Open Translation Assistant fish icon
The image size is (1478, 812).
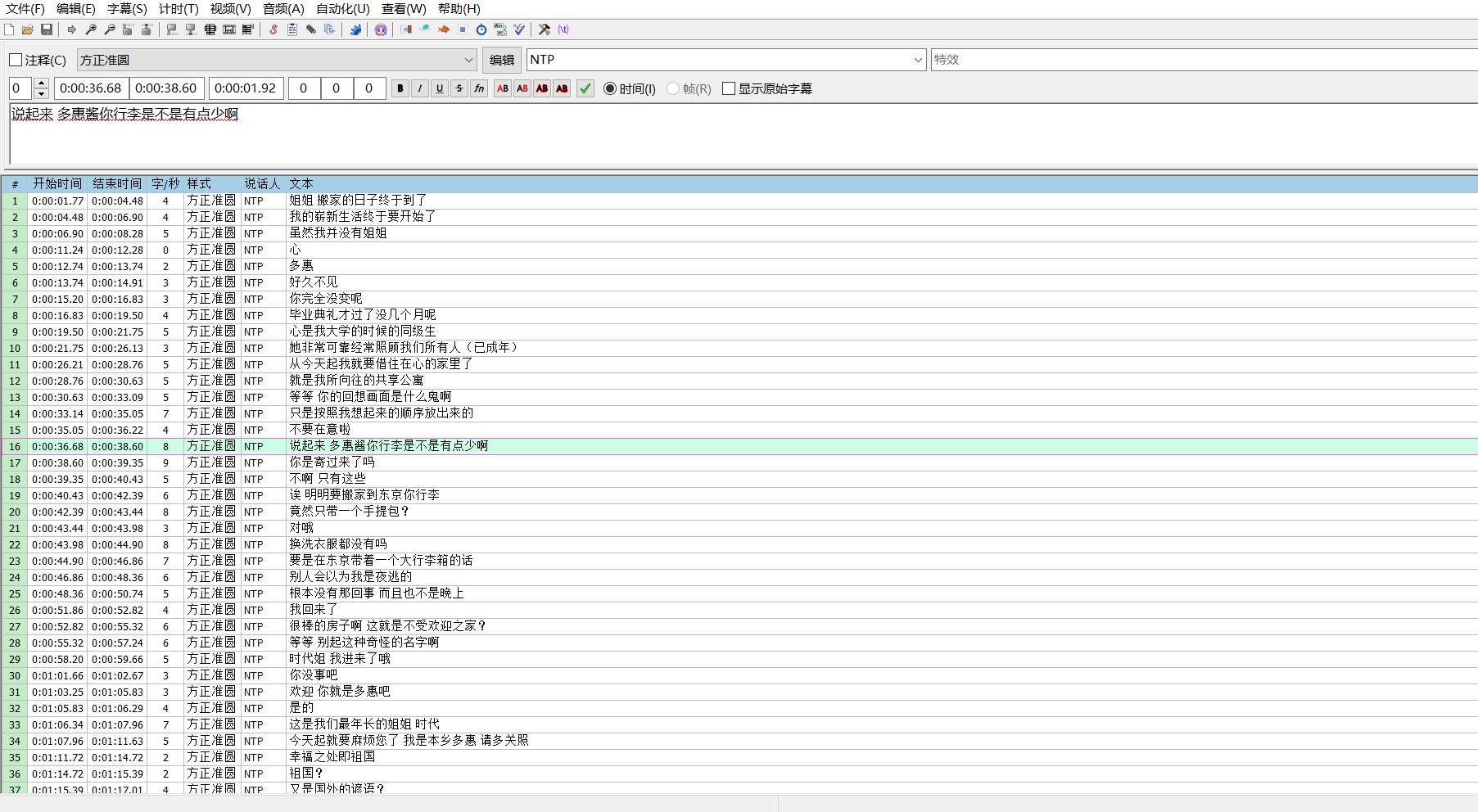pyautogui.click(x=444, y=29)
